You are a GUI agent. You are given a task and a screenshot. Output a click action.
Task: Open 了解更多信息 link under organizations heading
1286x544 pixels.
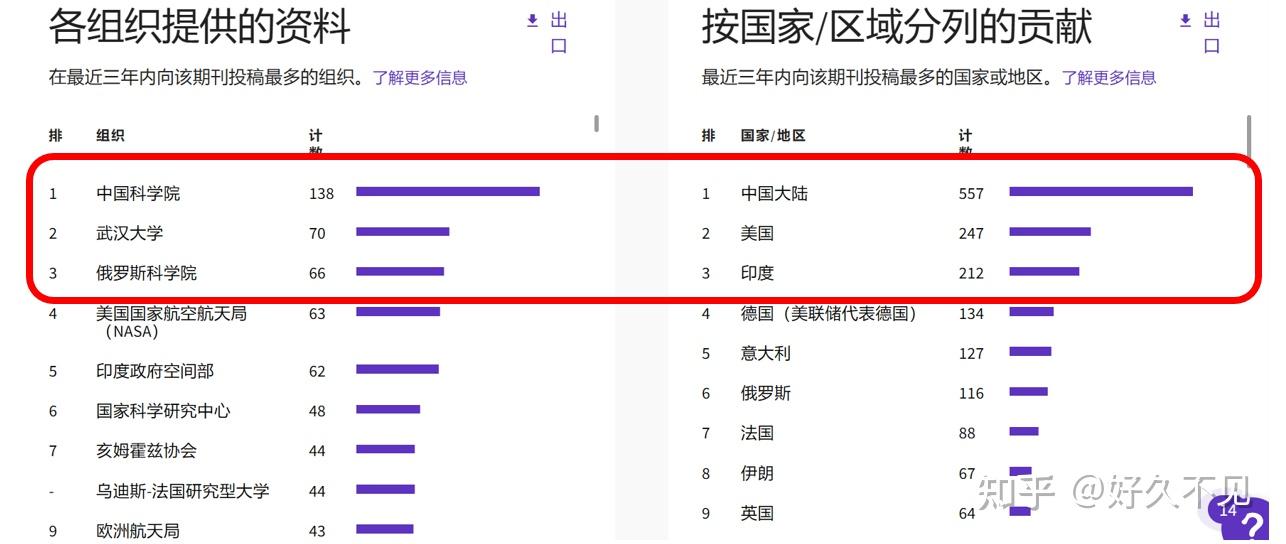pyautogui.click(x=420, y=77)
